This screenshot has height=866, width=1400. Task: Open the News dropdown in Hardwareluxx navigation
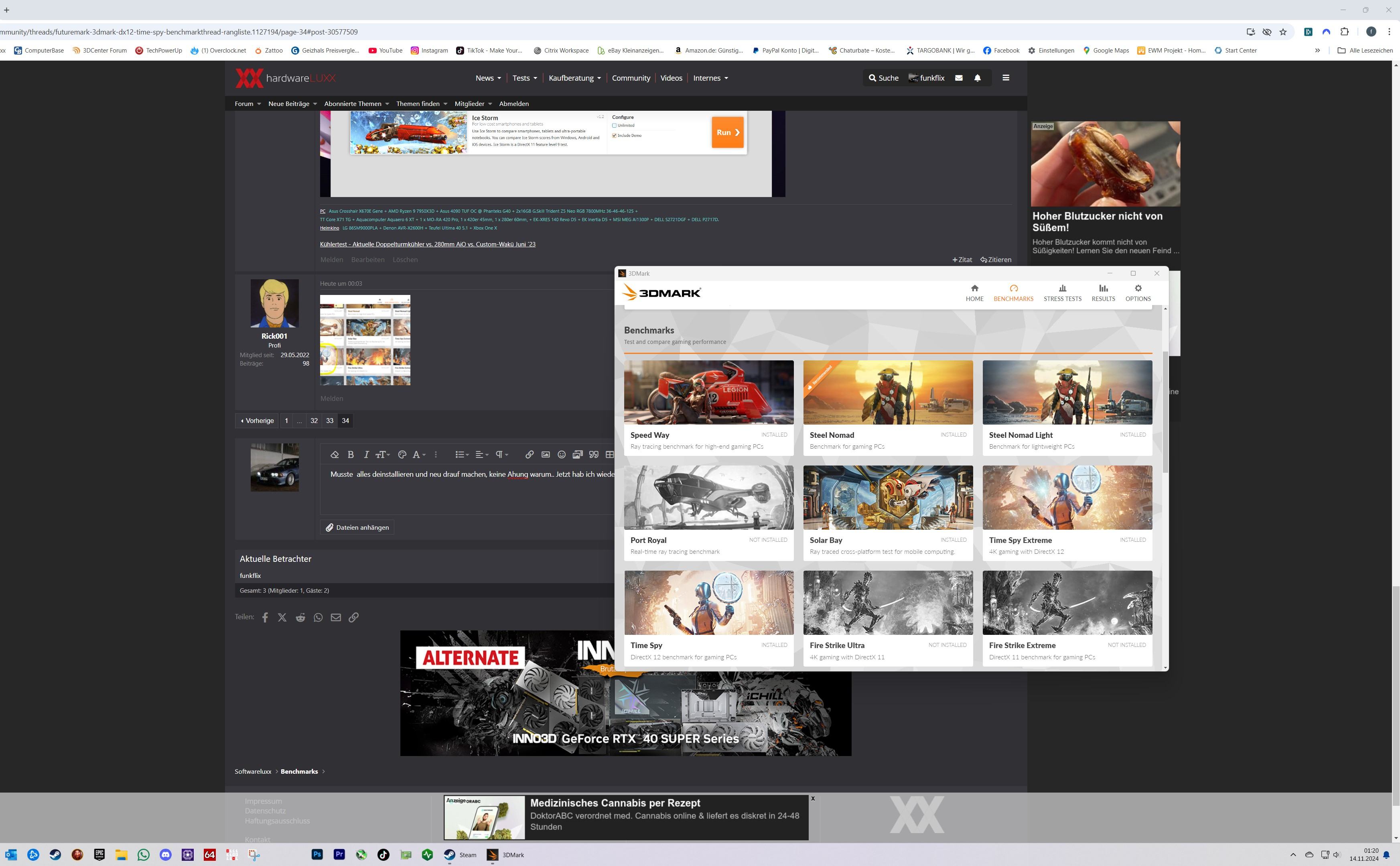click(x=488, y=78)
